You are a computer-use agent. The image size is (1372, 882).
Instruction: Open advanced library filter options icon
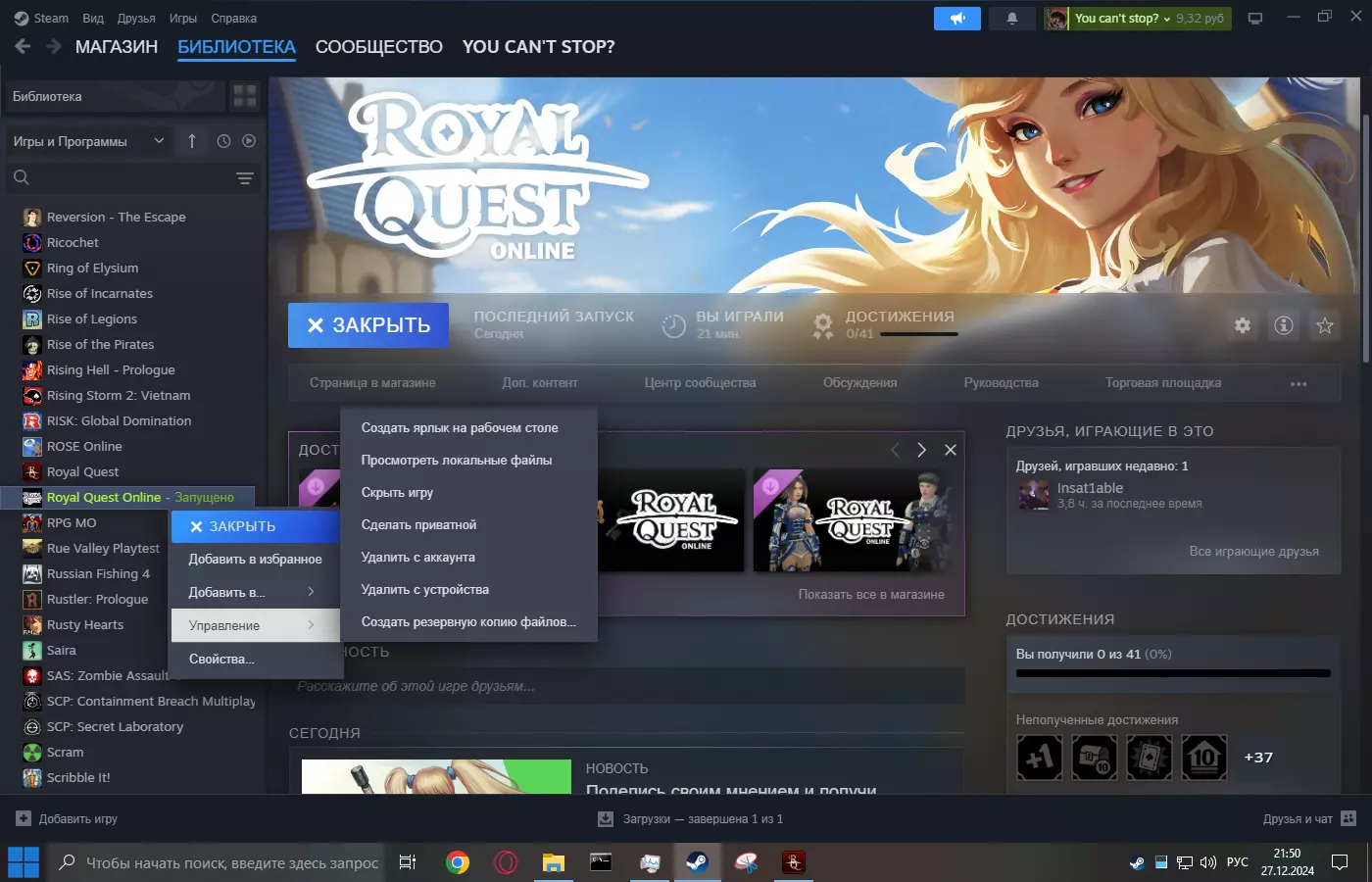coord(245,177)
